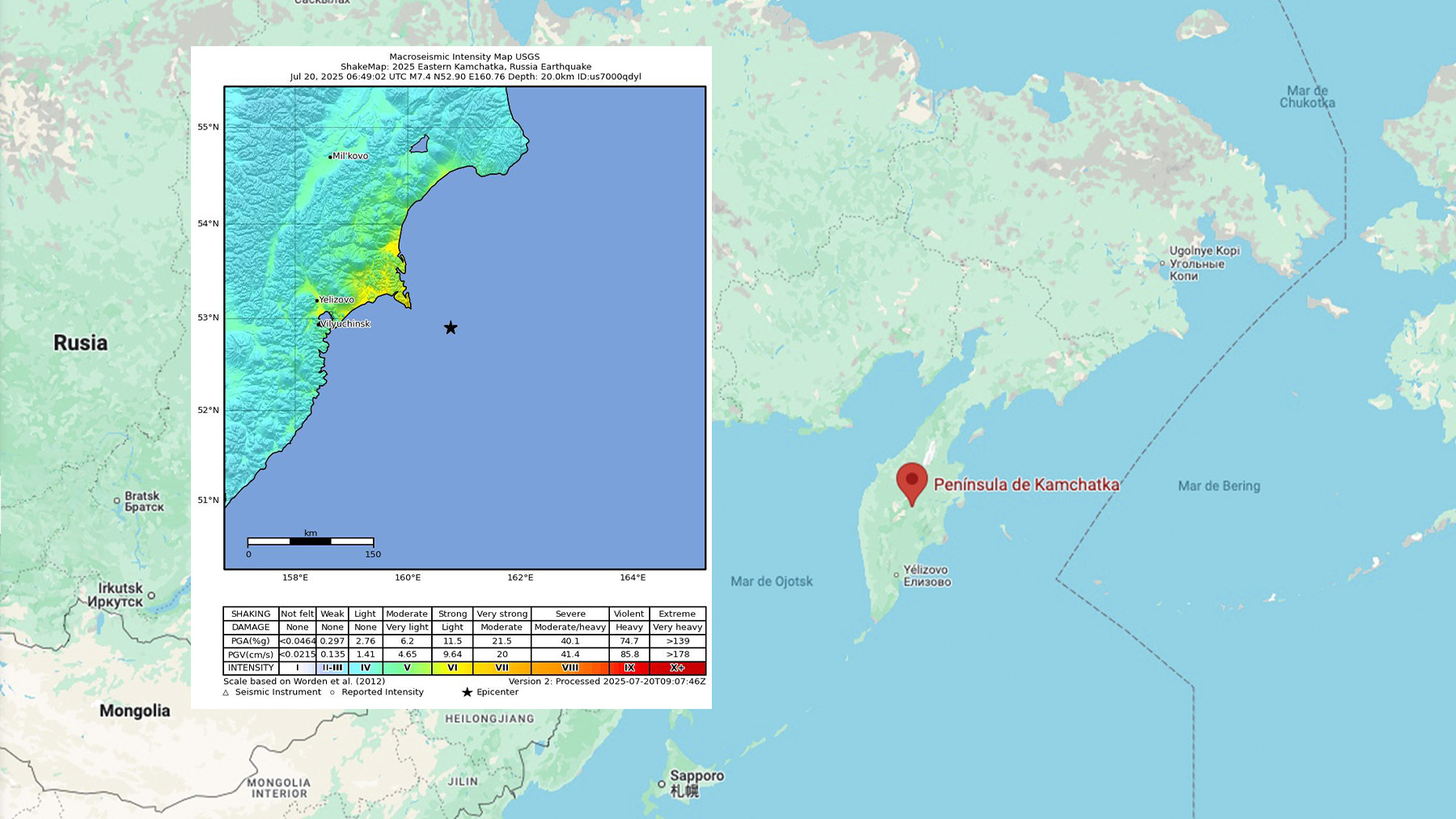
Task: Click the Yelizovo label on ShakeMap
Action: pyautogui.click(x=336, y=299)
